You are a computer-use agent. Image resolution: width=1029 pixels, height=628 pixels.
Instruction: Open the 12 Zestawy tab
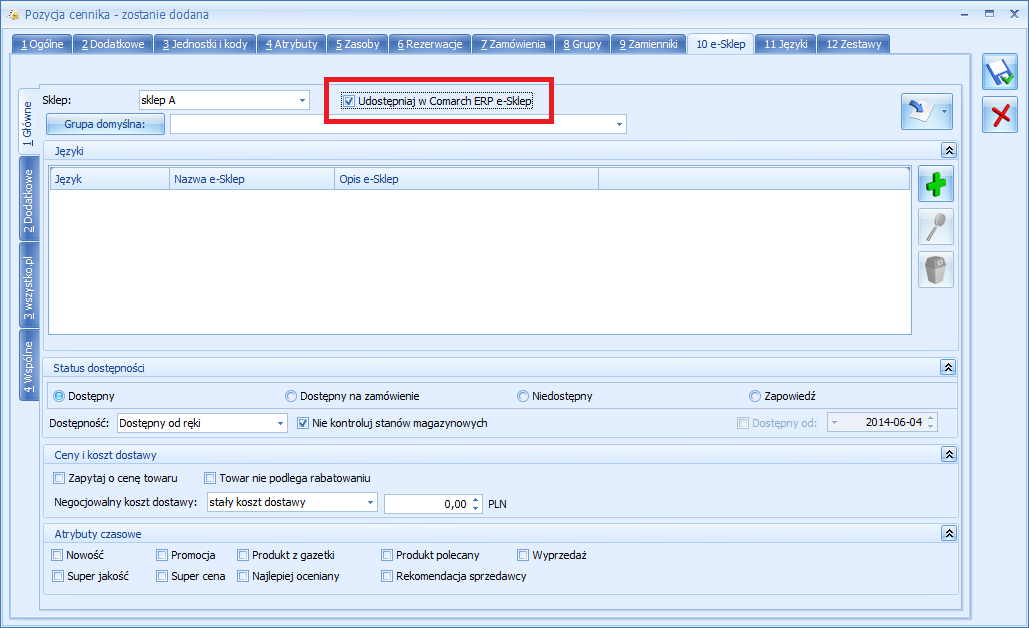[x=854, y=44]
